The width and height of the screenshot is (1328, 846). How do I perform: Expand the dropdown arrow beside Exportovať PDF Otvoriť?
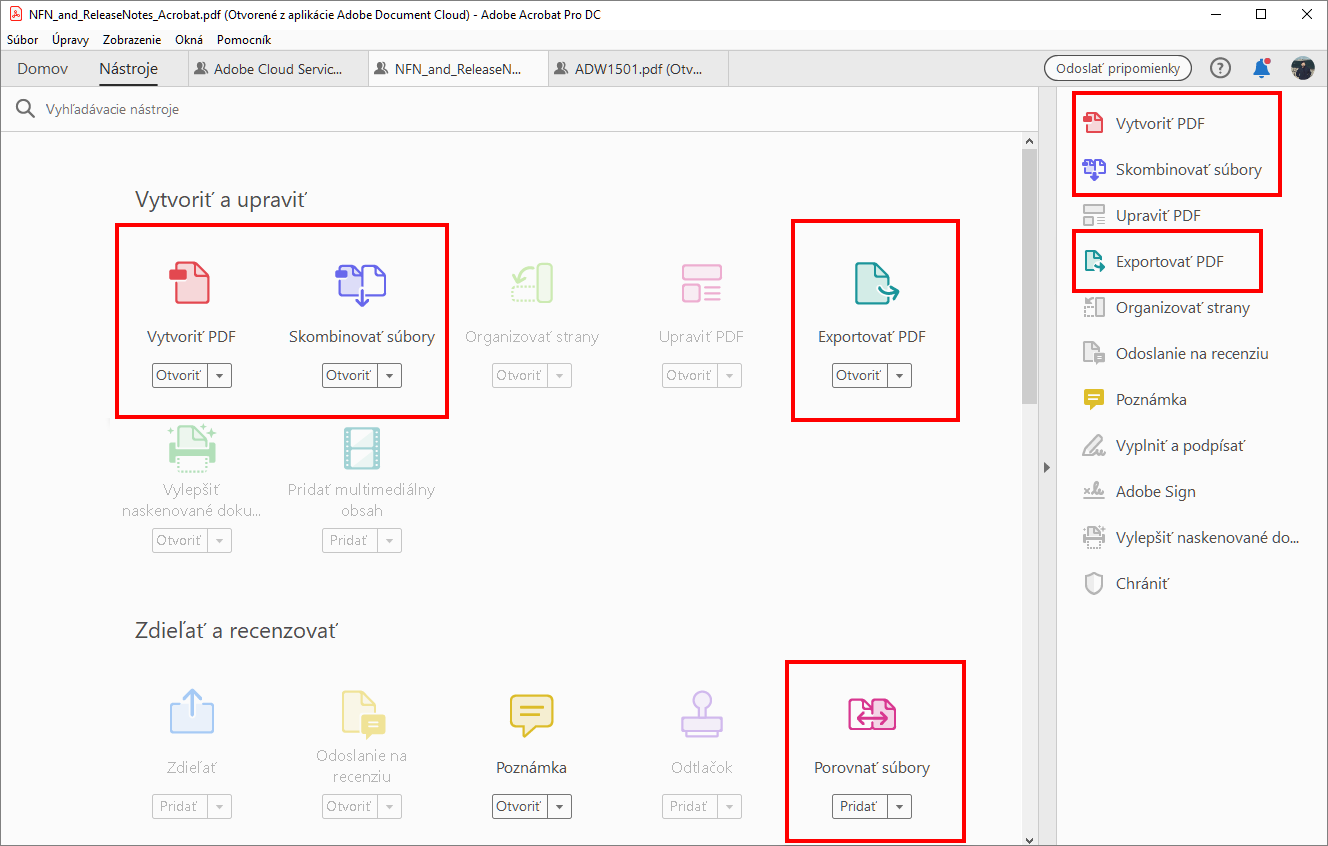pos(900,376)
